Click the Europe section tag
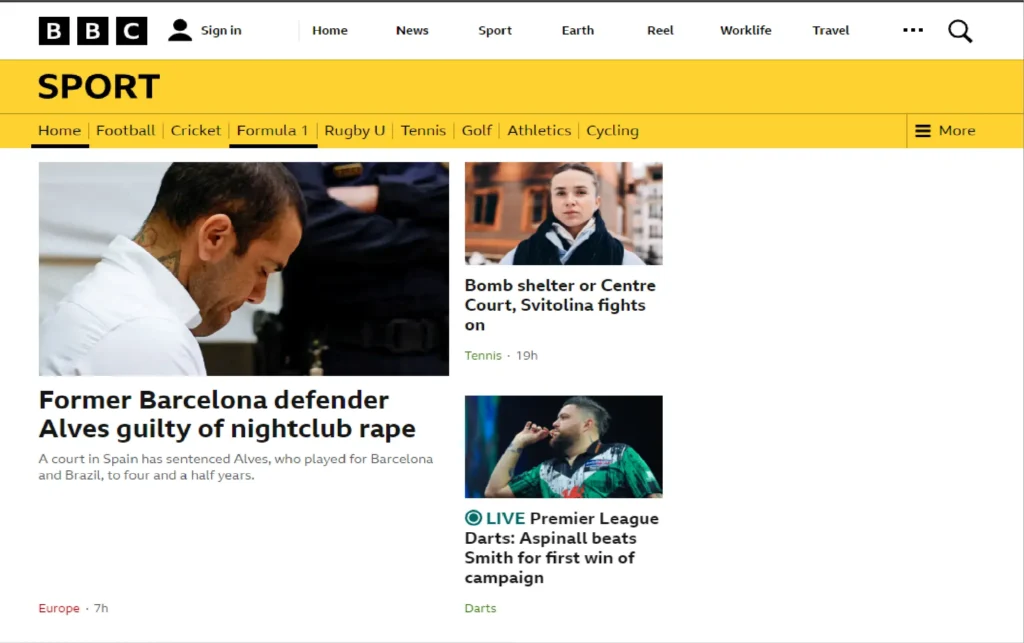 click(59, 608)
